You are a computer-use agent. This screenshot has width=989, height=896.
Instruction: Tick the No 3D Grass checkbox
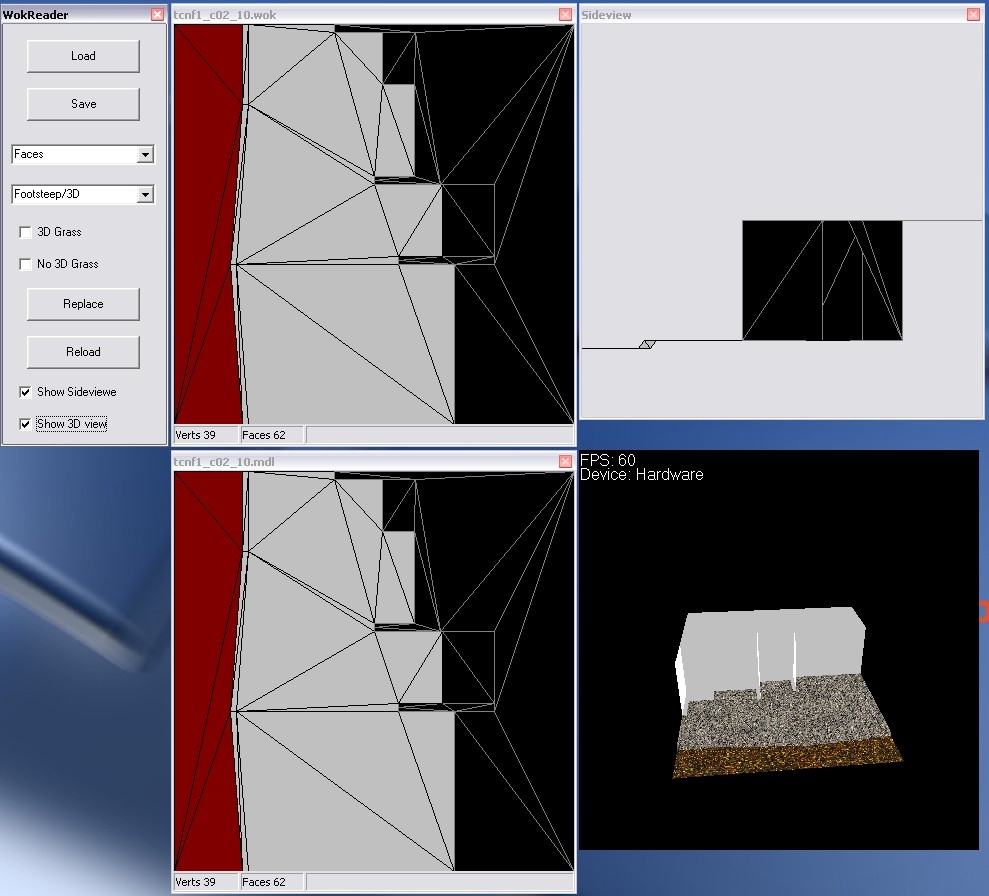tap(26, 264)
